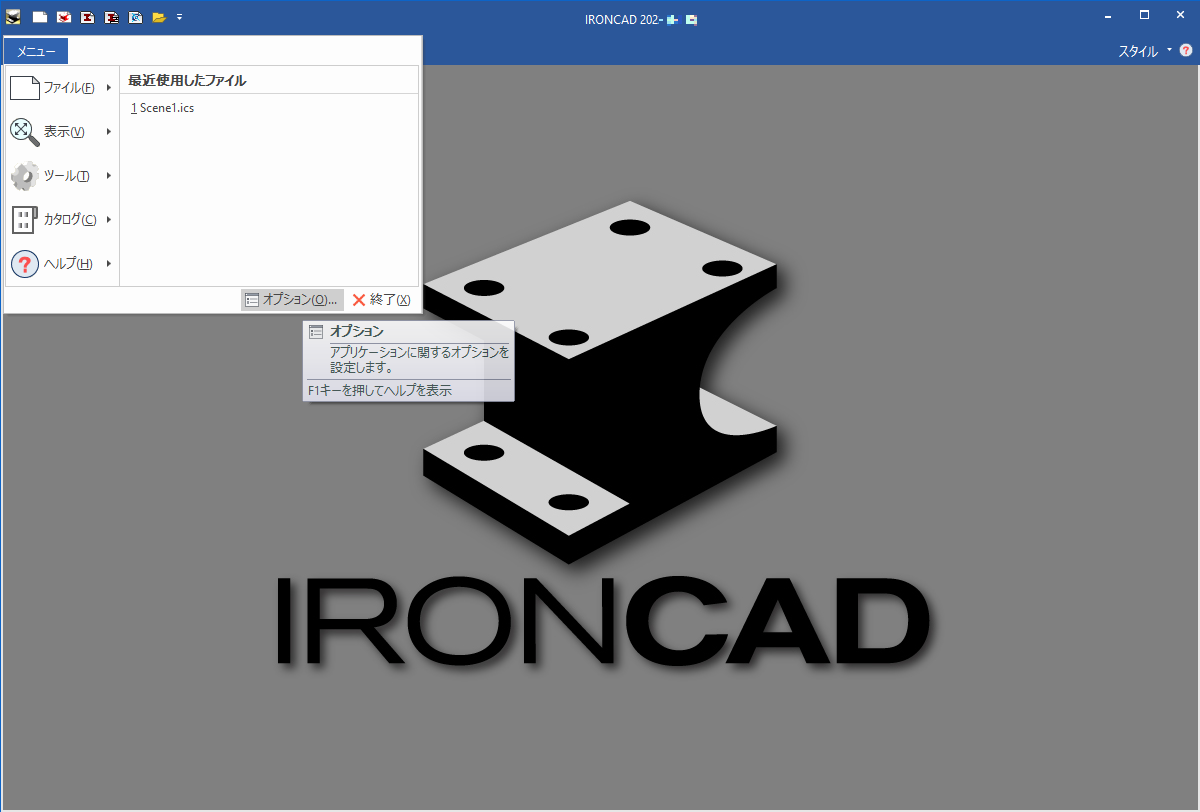The width and height of the screenshot is (1200, 812).
Task: Click the メニュー tab
Action: point(36,51)
